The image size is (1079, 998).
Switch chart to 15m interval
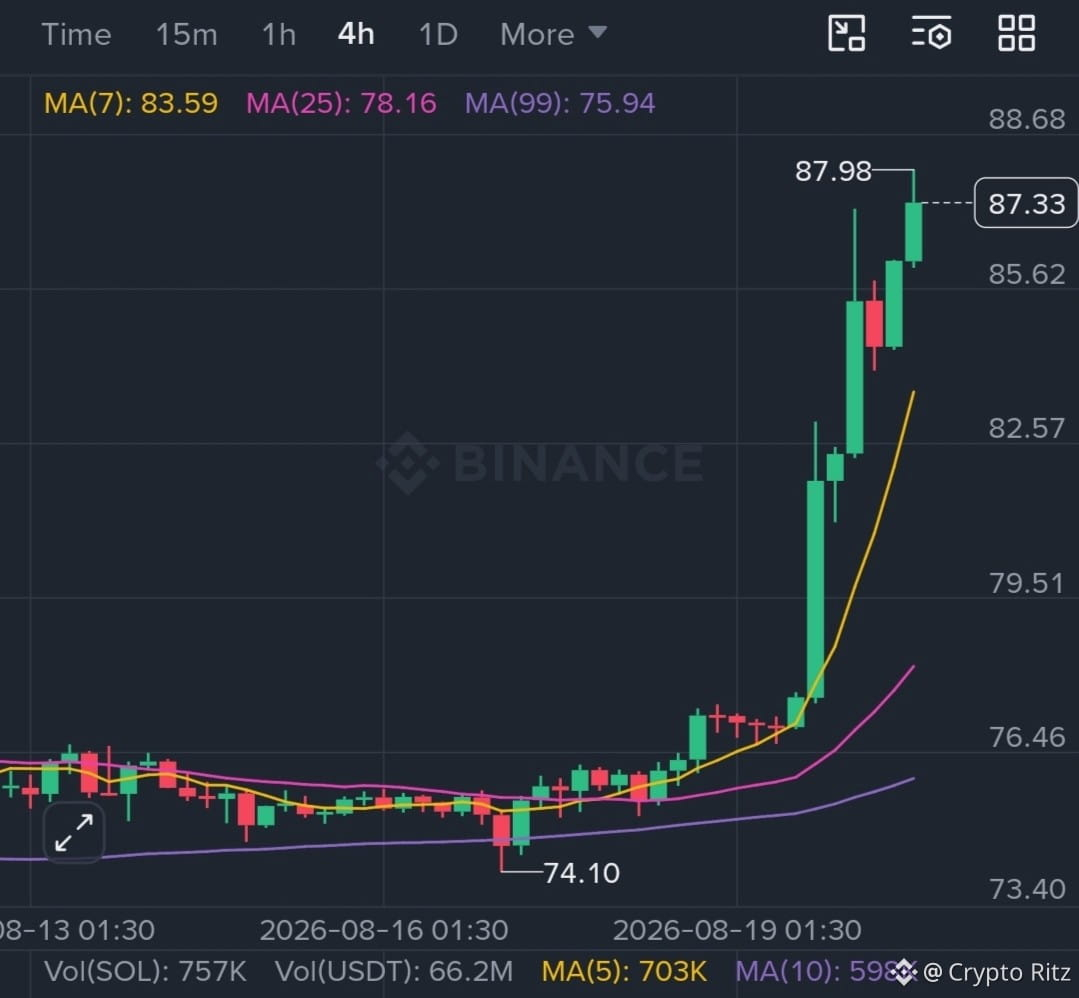point(186,34)
